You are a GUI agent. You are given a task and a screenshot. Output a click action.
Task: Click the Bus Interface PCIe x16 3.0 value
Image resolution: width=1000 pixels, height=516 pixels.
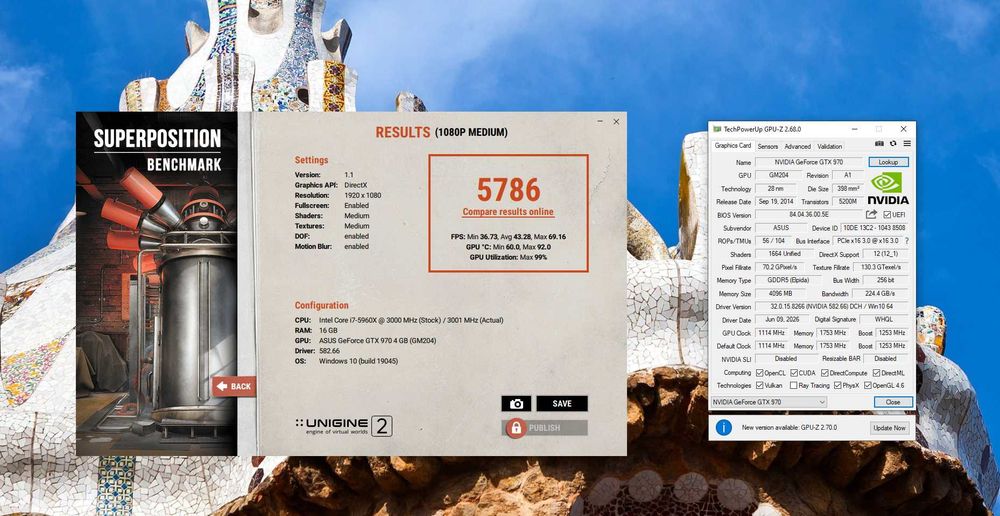[x=866, y=241]
